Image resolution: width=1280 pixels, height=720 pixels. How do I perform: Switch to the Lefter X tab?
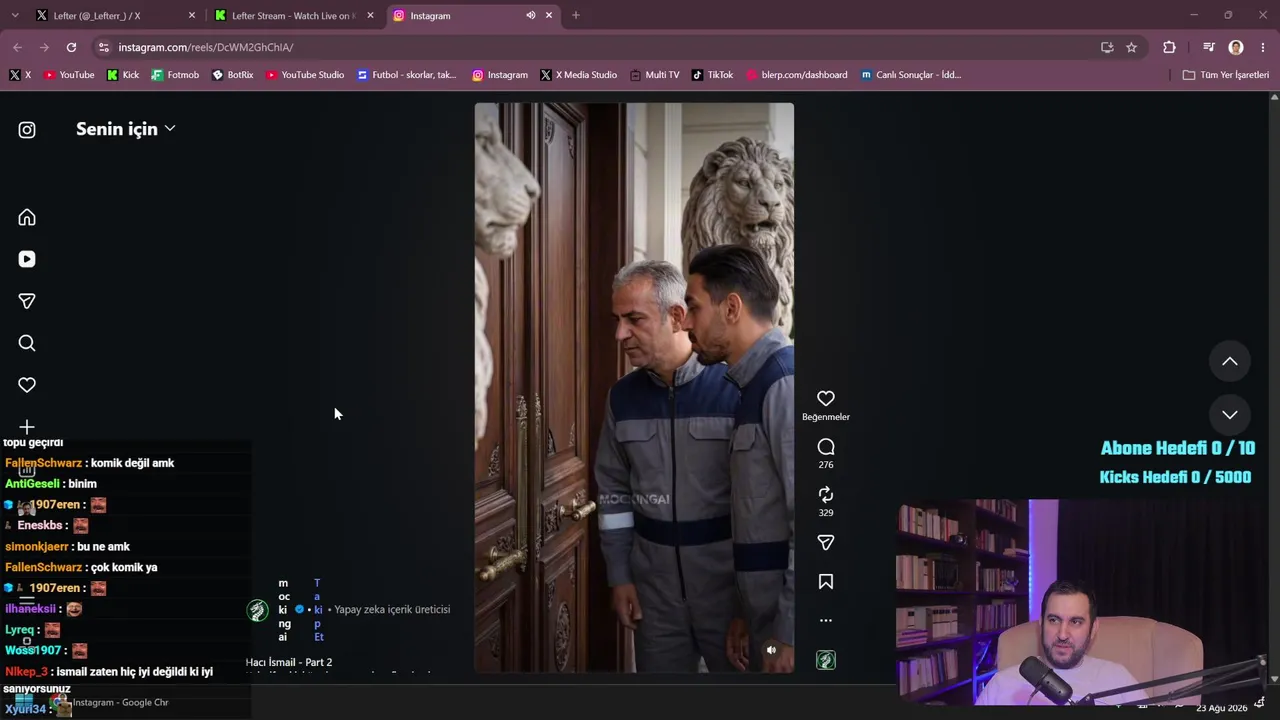[113, 16]
